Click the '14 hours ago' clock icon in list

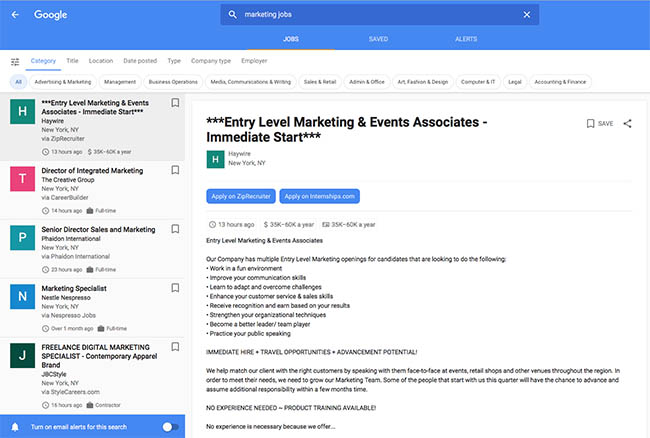[x=46, y=211]
